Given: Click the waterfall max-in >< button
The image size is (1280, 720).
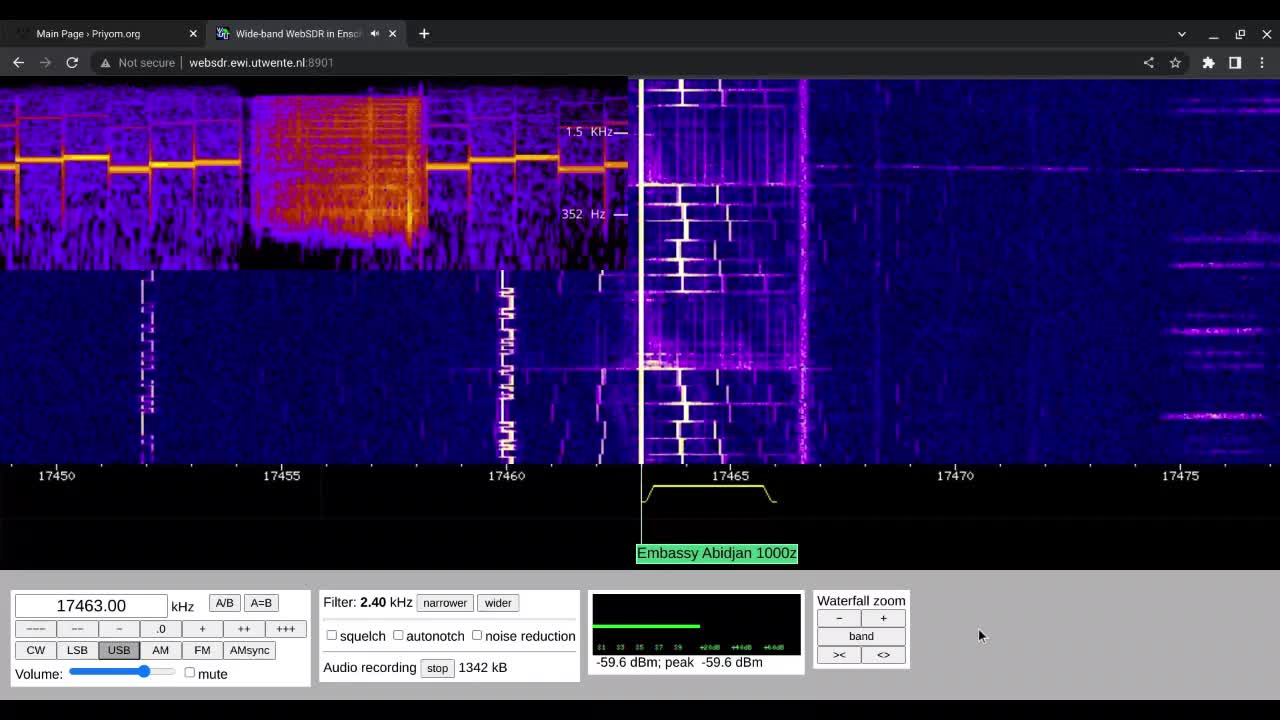Looking at the screenshot, I should click(839, 655).
